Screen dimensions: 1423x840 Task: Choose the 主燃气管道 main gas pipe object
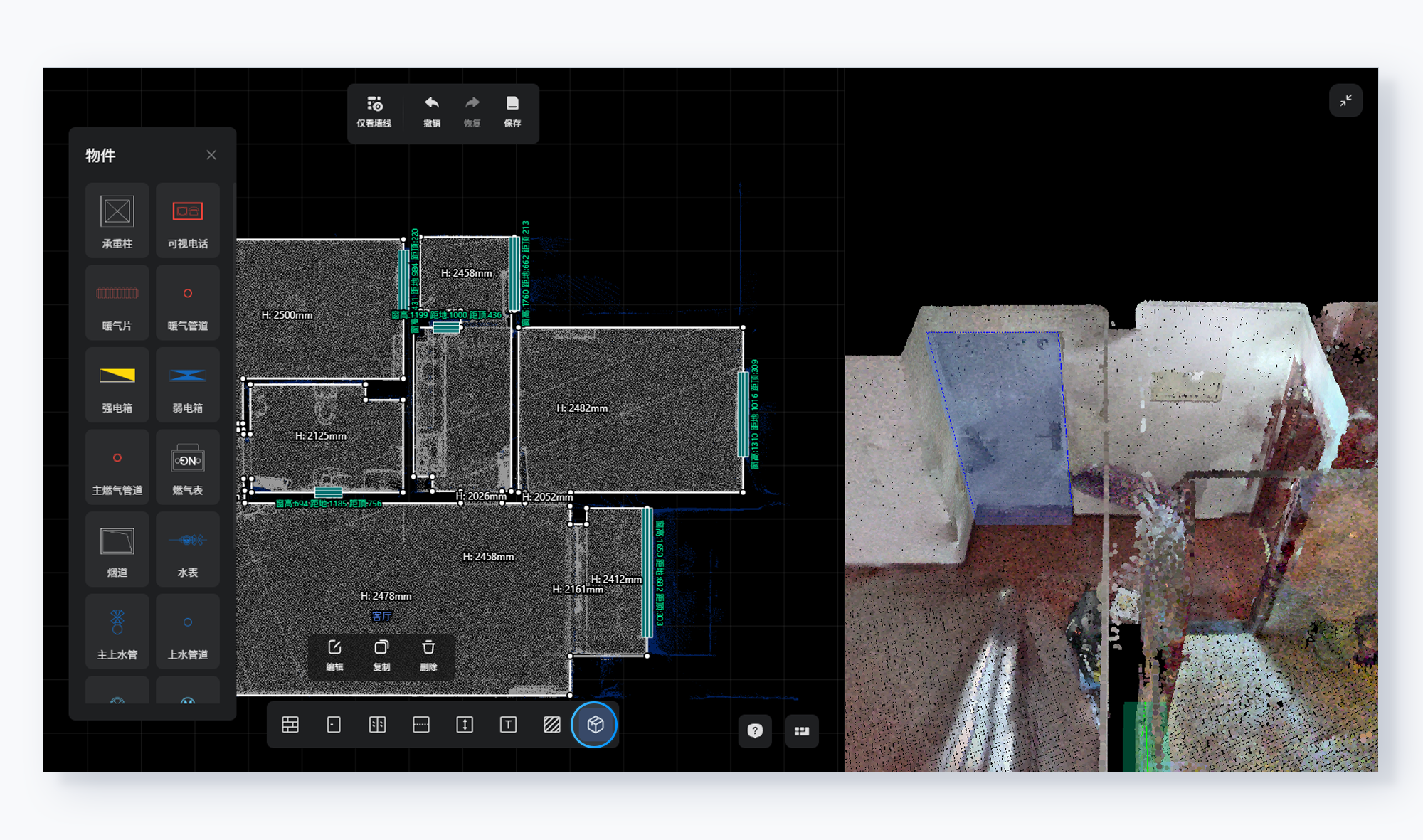[x=117, y=467]
